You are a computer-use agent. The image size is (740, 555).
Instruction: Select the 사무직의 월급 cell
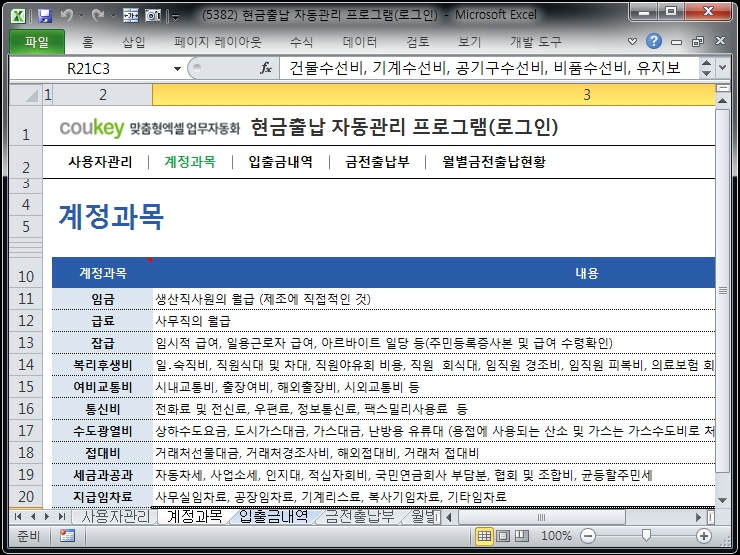click(x=433, y=321)
